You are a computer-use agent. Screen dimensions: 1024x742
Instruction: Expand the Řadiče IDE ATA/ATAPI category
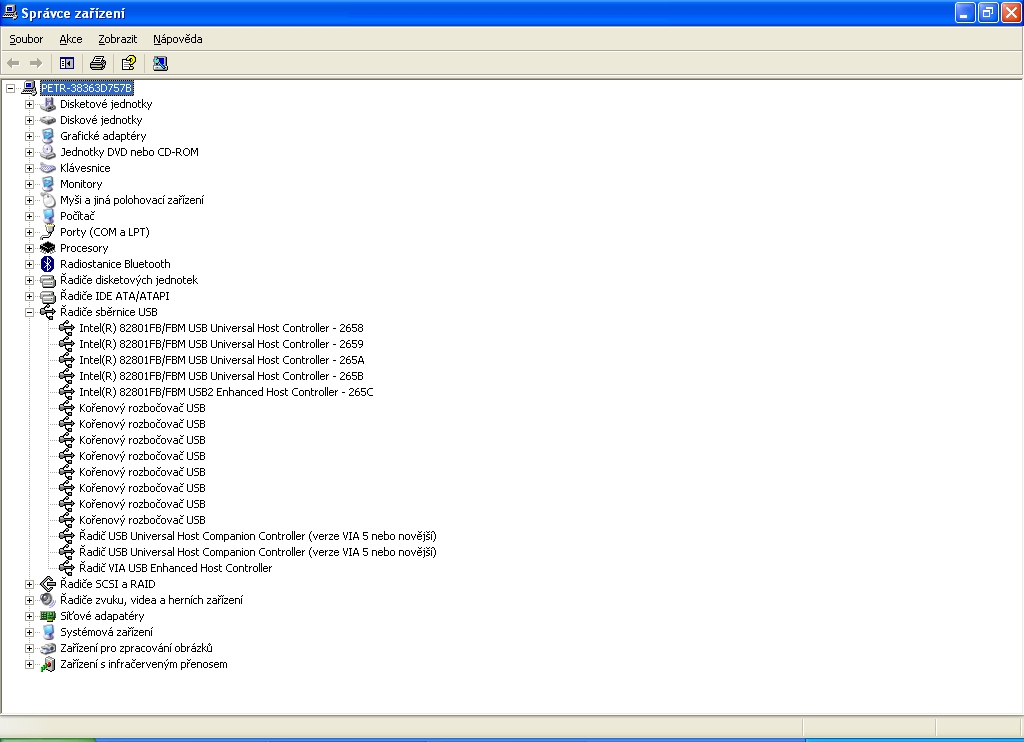[x=29, y=296]
